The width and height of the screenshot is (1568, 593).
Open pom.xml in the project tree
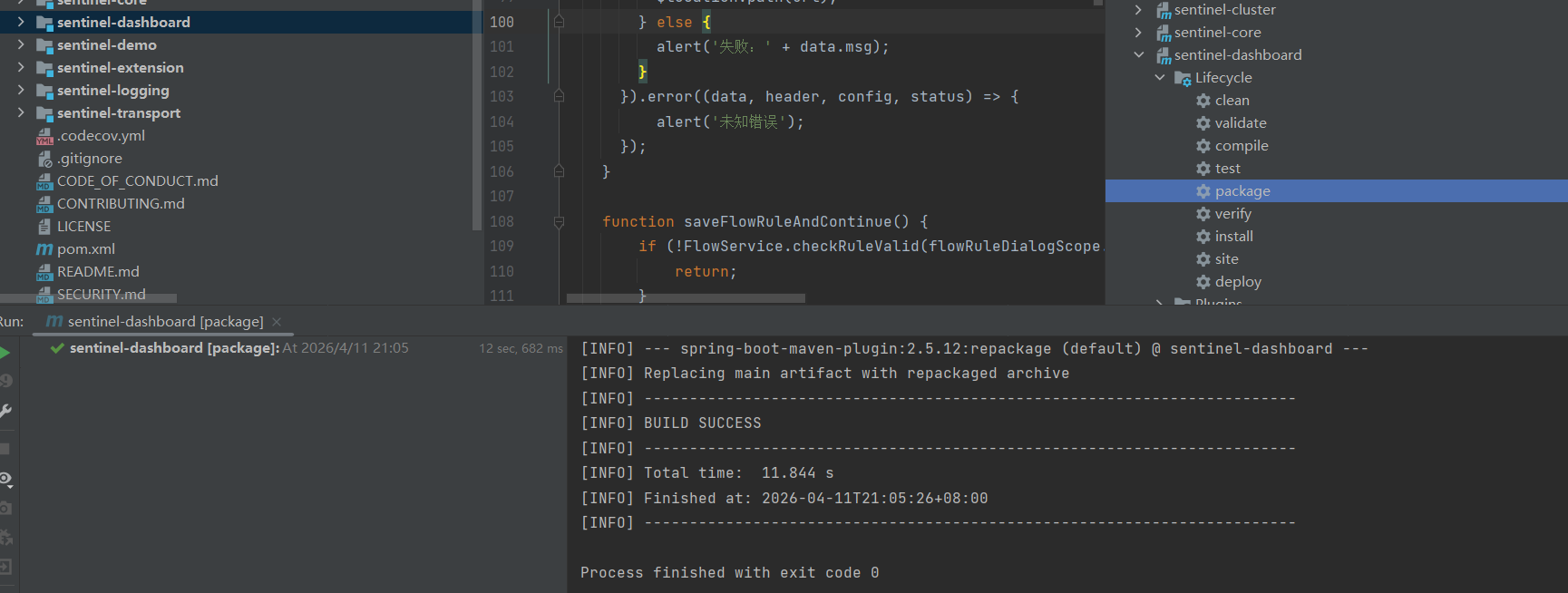(x=86, y=249)
